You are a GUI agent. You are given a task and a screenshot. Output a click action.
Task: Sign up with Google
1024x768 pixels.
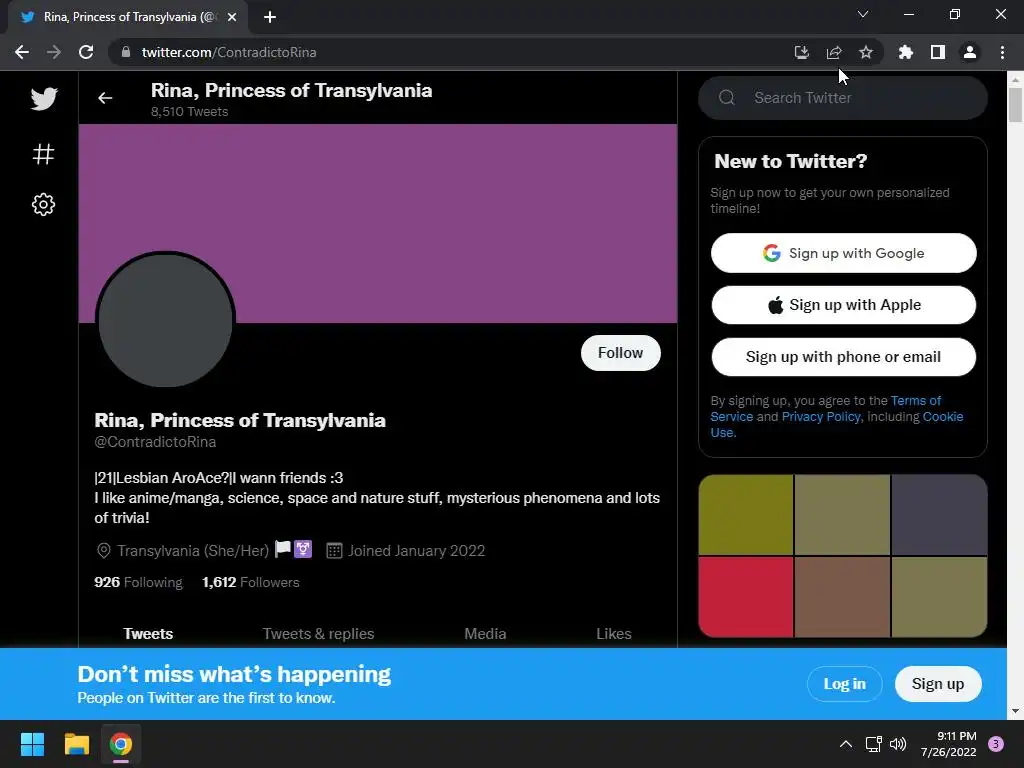844,253
